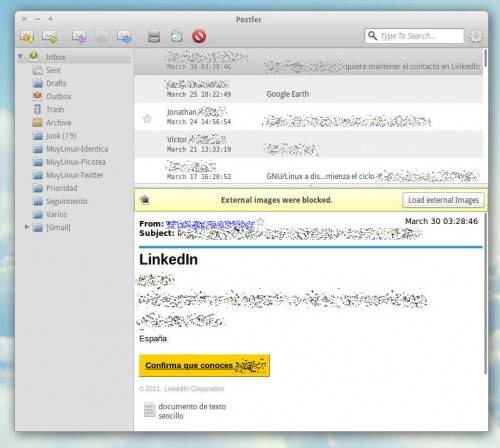This screenshot has width=500, height=448.
Task: Click the reply toolbar icon with purple arrow
Action: [x=79, y=36]
